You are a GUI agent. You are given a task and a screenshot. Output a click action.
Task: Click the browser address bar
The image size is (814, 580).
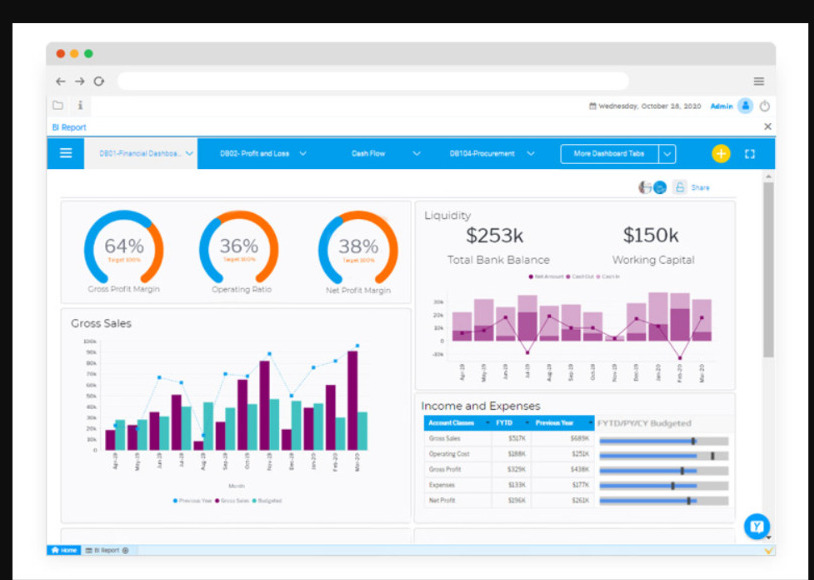click(x=373, y=81)
